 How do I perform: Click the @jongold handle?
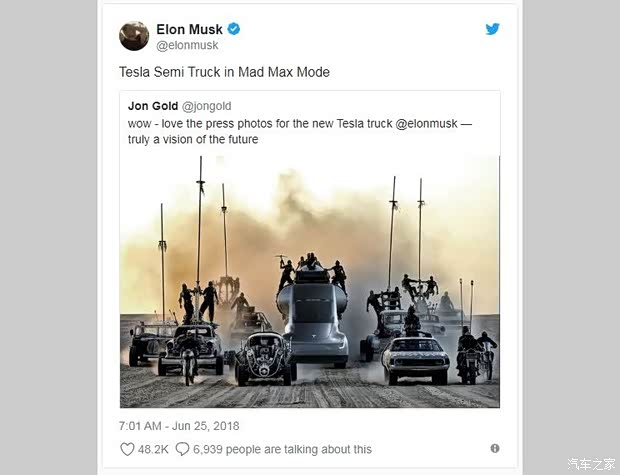206,106
